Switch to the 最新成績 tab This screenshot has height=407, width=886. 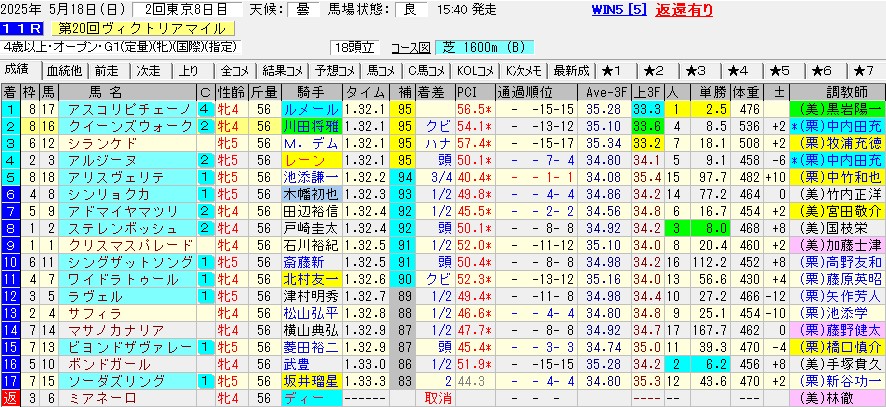click(x=570, y=70)
